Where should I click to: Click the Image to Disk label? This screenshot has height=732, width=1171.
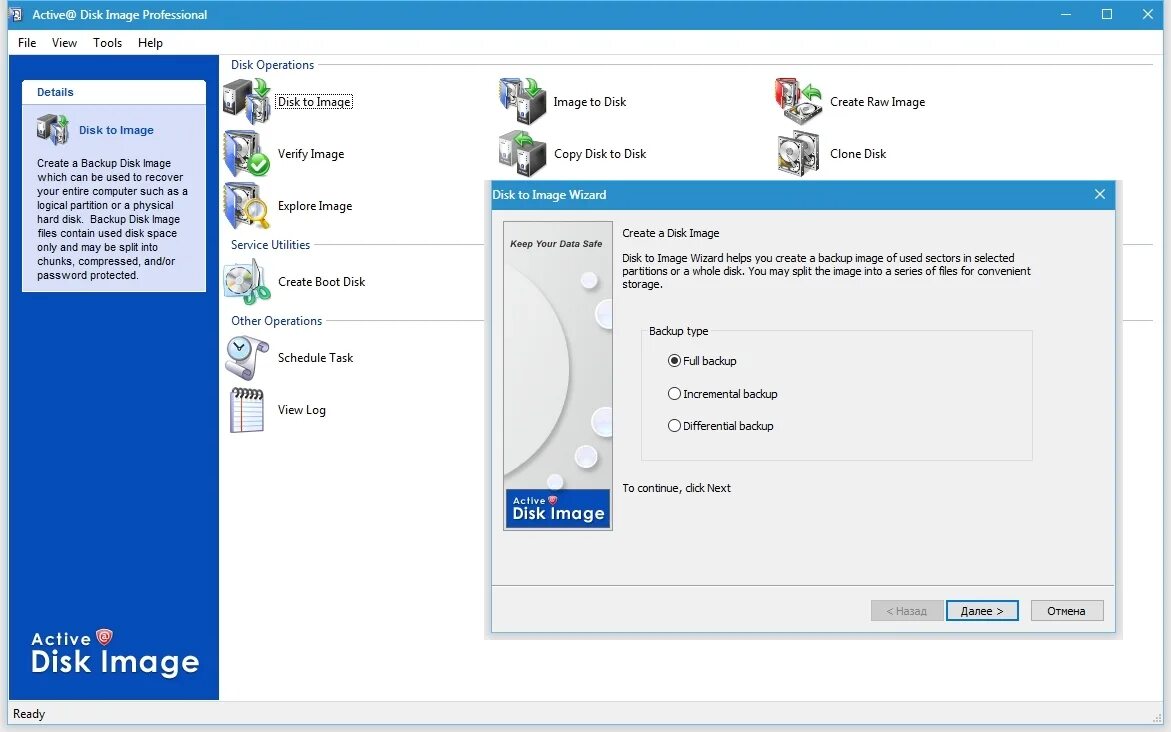(590, 102)
